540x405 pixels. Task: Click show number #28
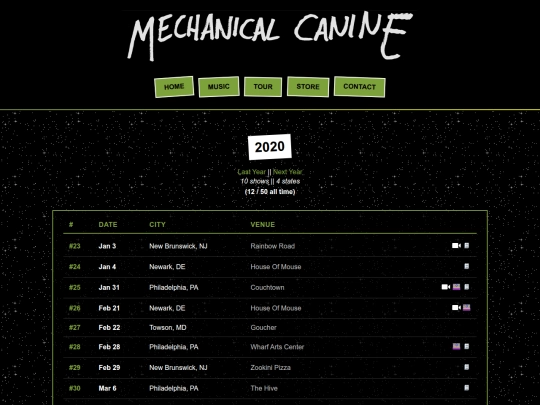74,347
